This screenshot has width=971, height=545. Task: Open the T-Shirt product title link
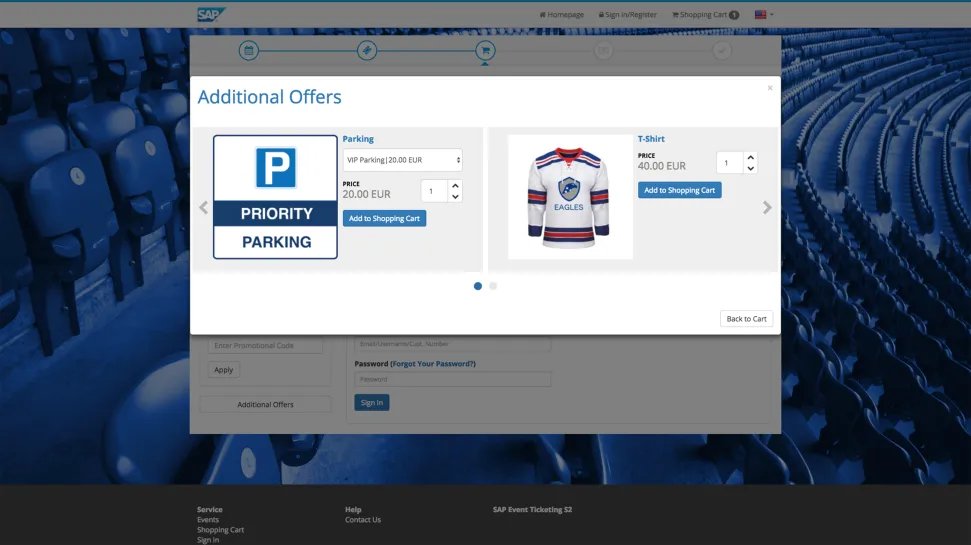click(651, 139)
